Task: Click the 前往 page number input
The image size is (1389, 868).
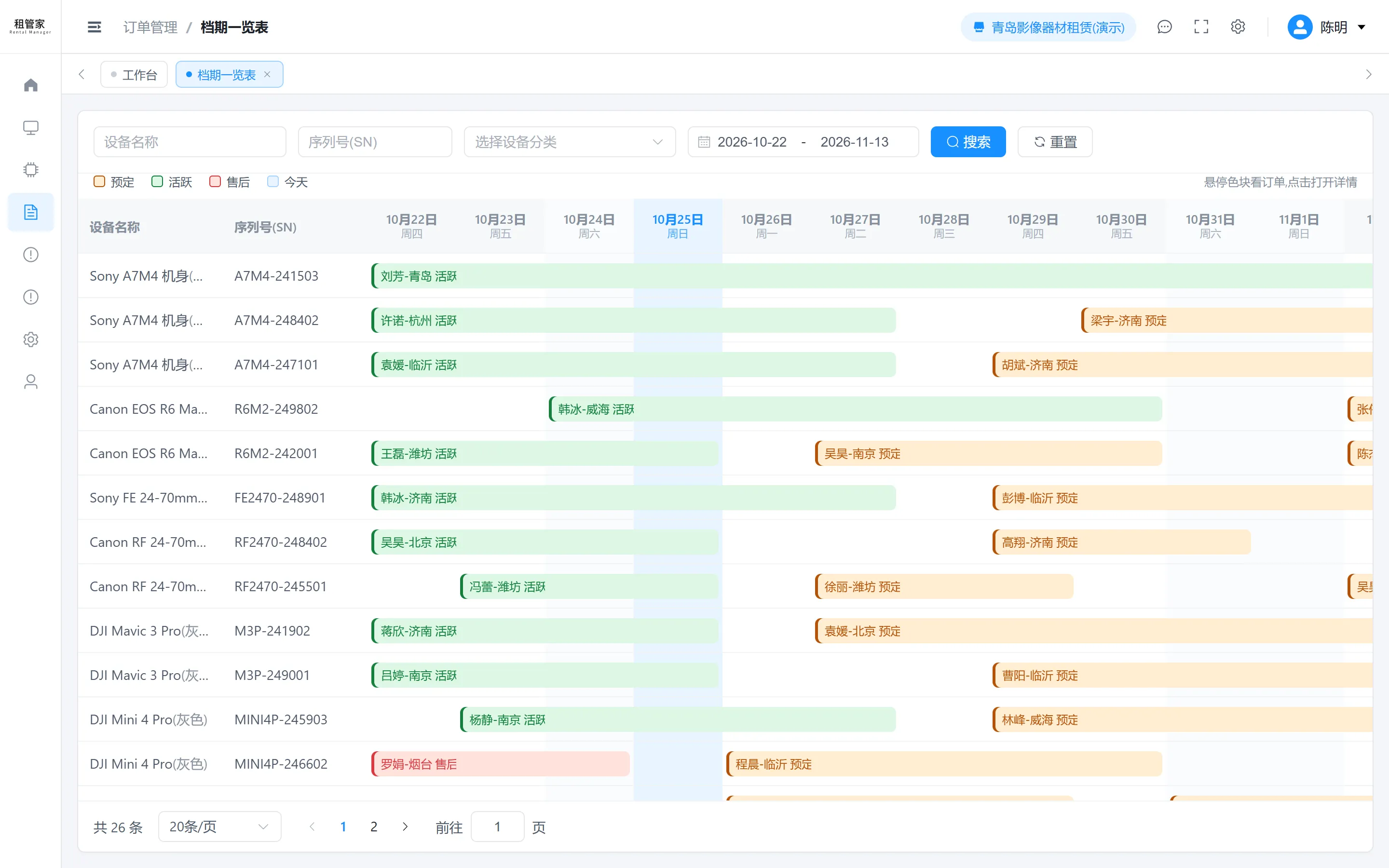Action: (x=497, y=827)
